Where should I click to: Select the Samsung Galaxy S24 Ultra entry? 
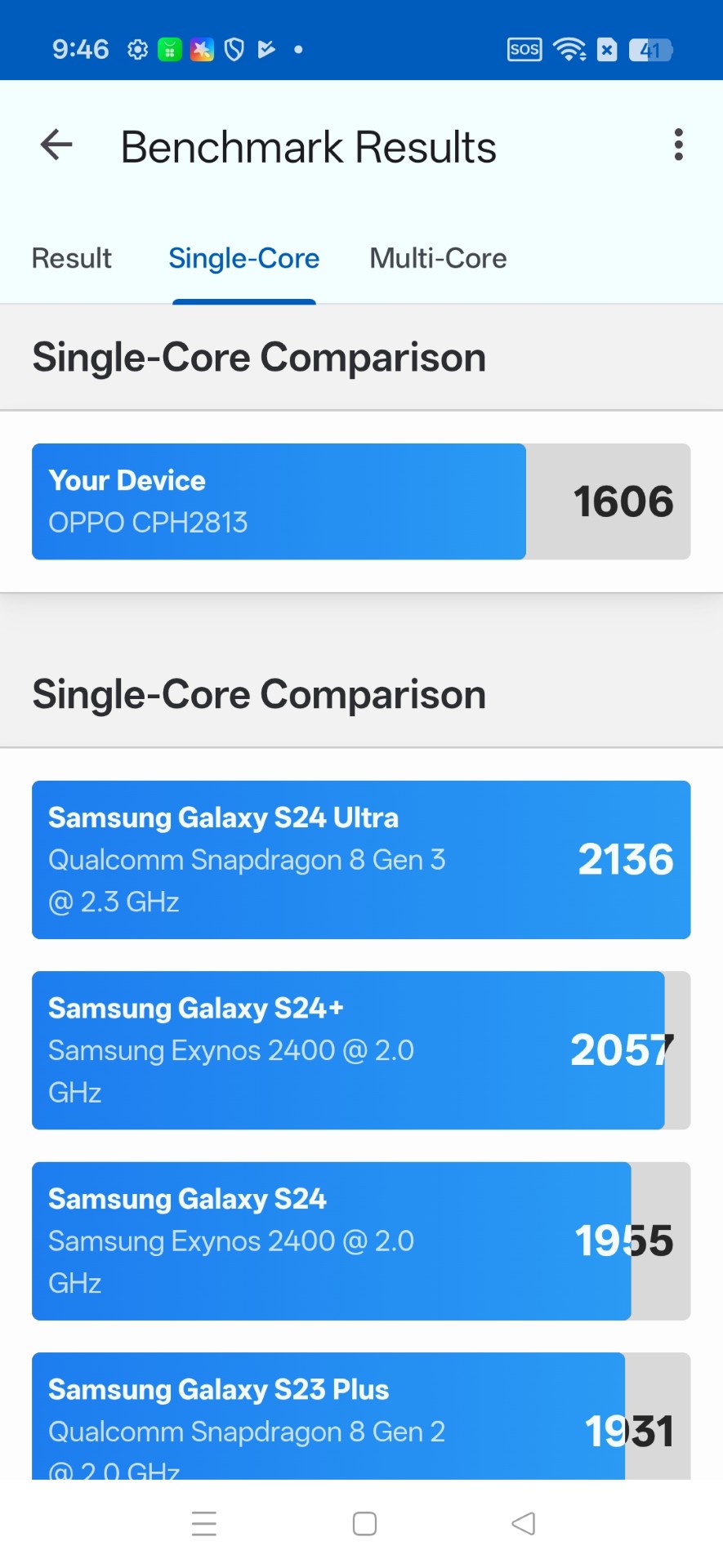[x=361, y=860]
